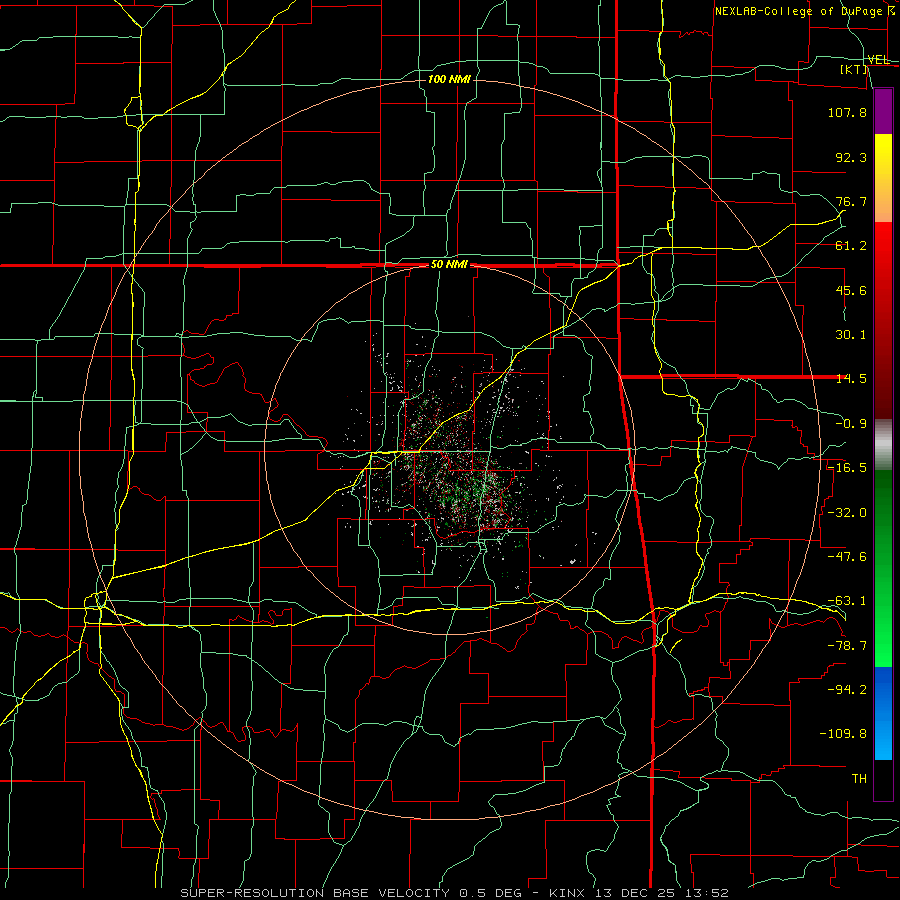
Task: Click the 100 NMI range ring label
Action: pos(449,79)
